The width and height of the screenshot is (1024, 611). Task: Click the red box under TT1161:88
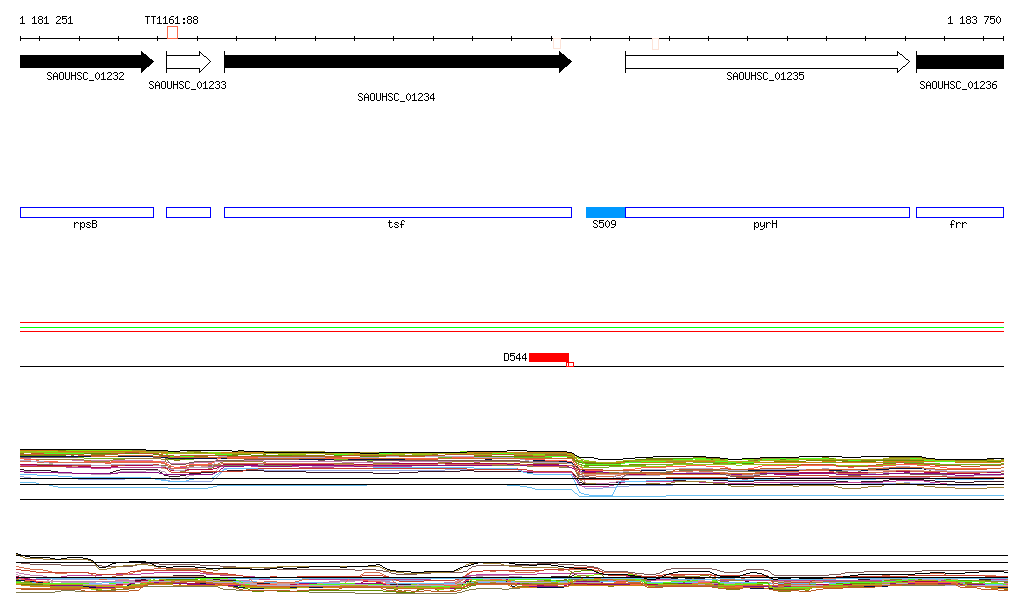pyautogui.click(x=173, y=32)
